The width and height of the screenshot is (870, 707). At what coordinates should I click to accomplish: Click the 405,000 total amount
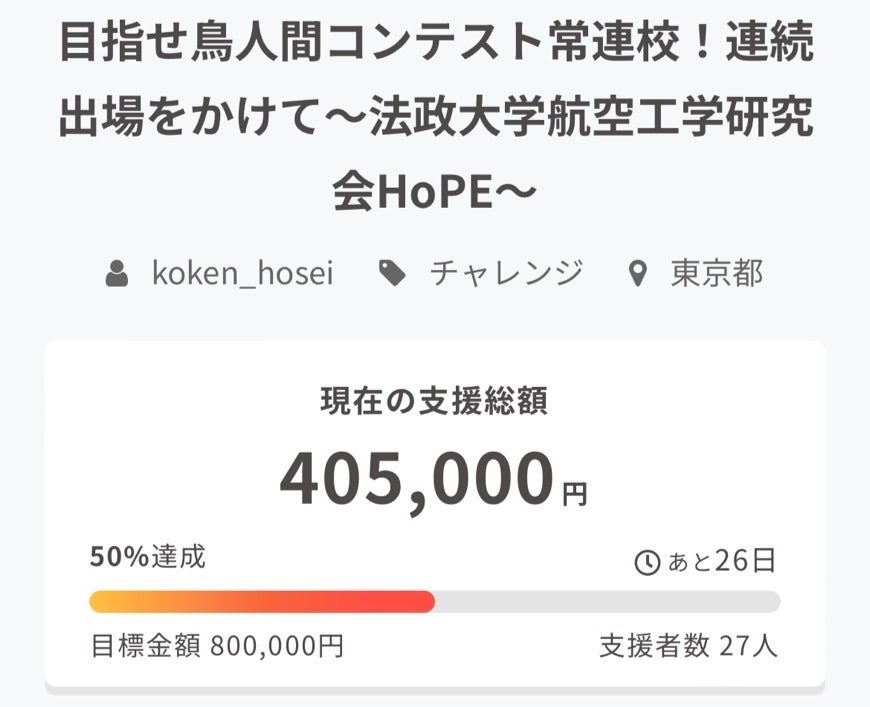[x=416, y=479]
